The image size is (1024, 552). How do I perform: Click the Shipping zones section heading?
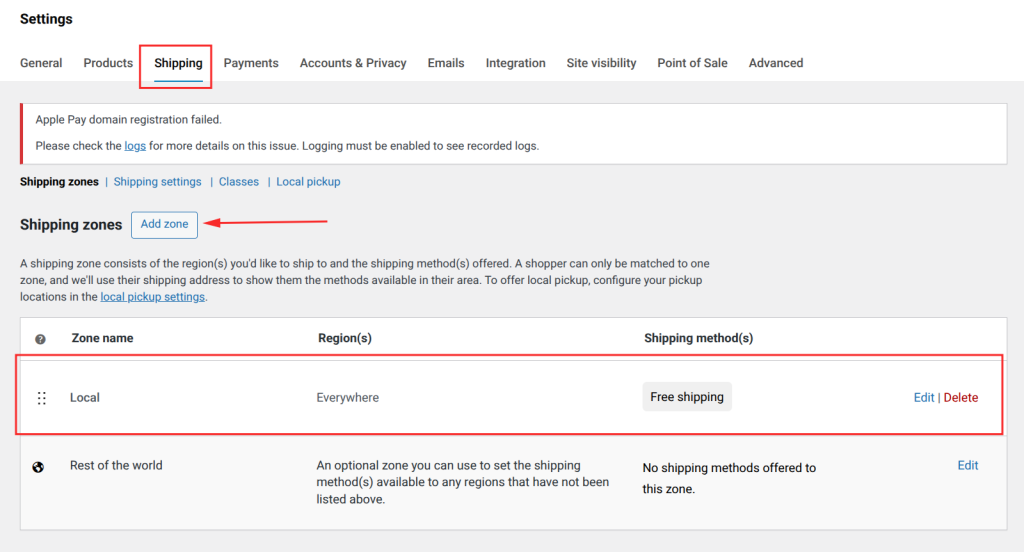pos(71,225)
